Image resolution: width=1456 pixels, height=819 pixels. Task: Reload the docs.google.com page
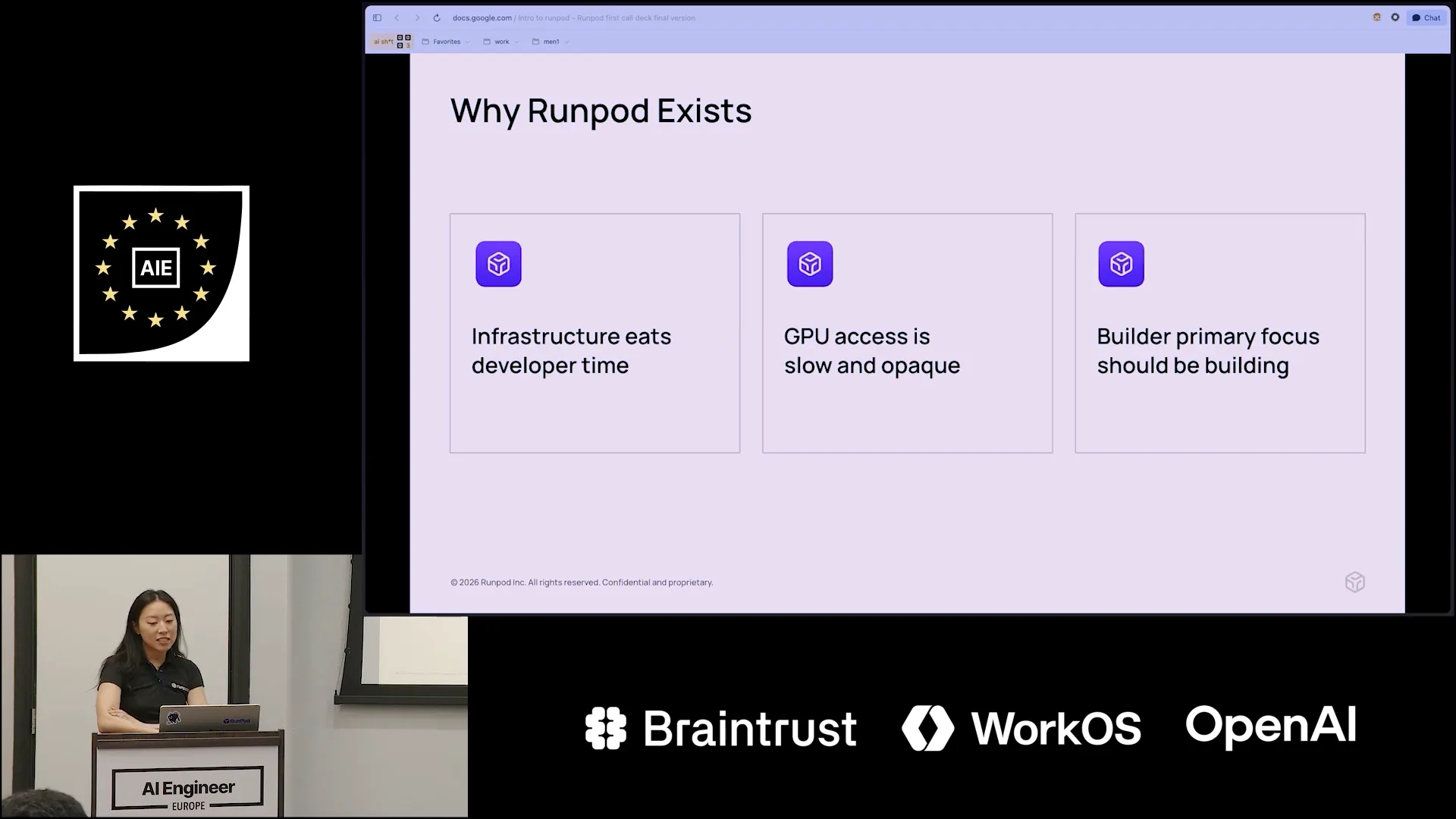[x=437, y=17]
